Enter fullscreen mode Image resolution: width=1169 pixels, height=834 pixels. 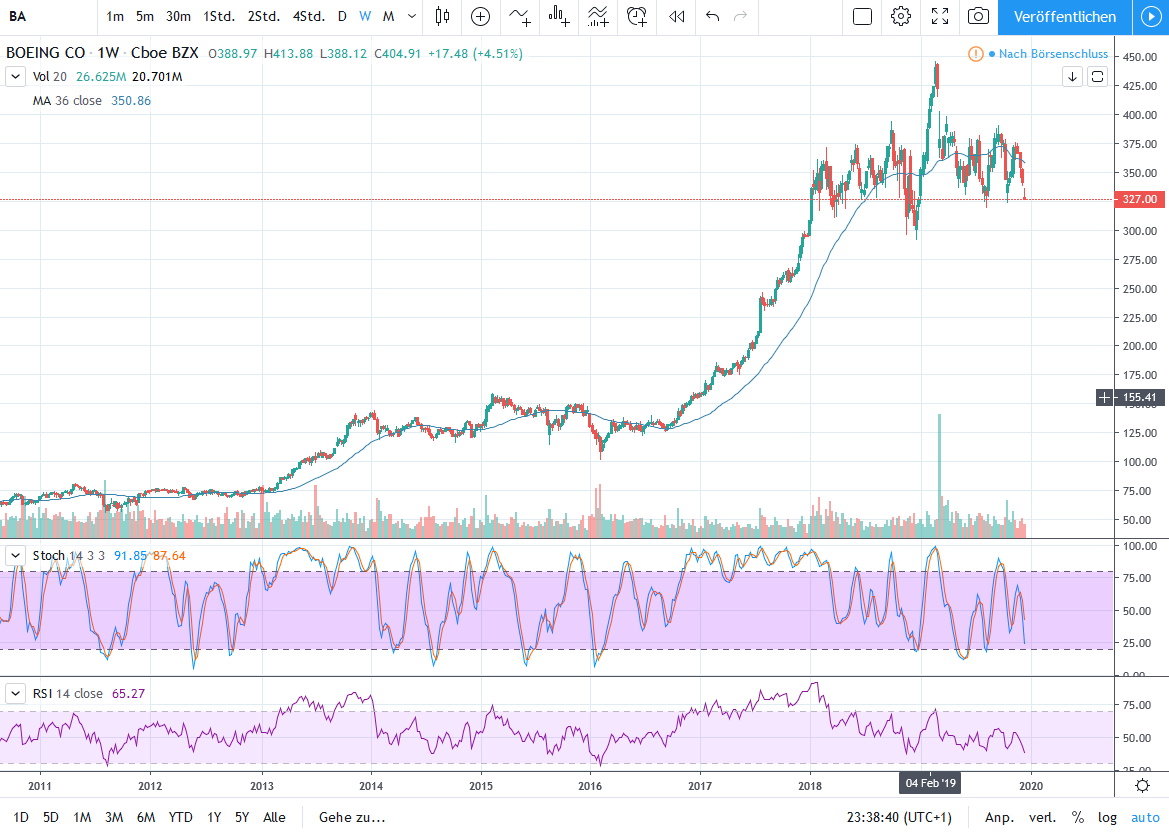940,16
